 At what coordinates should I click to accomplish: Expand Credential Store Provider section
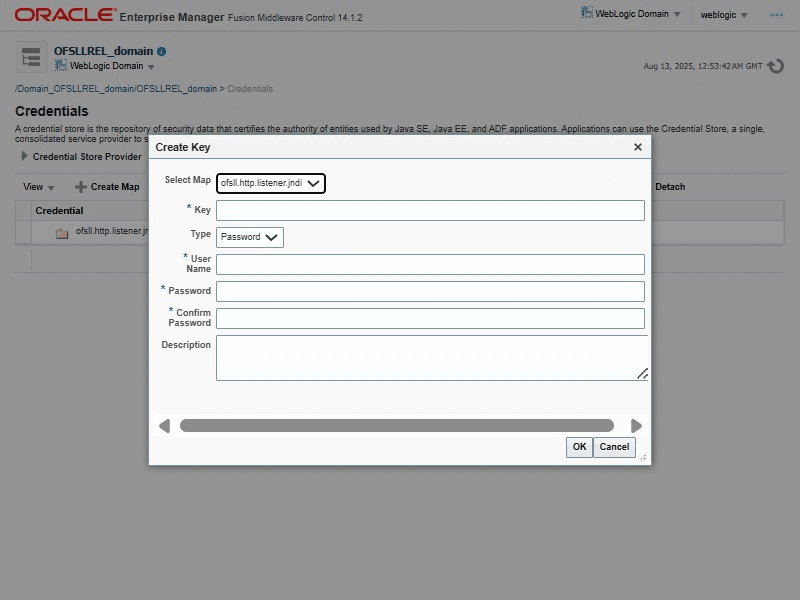(24, 156)
